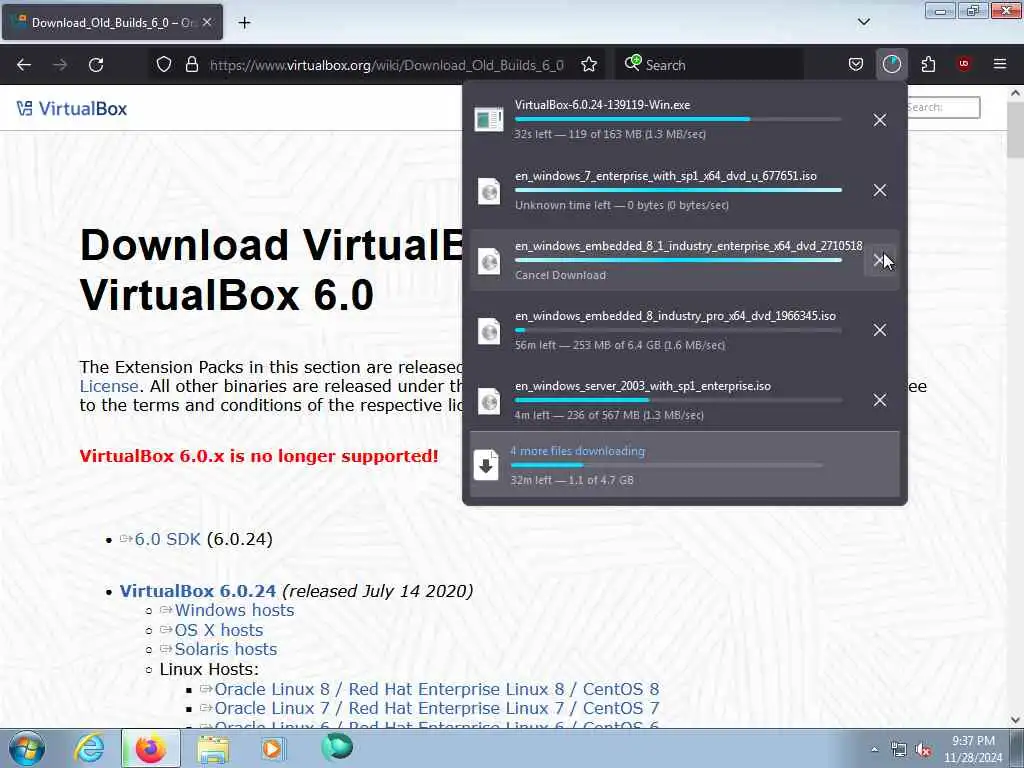Save page to Pocket
This screenshot has height=768, width=1024.
(x=856, y=65)
